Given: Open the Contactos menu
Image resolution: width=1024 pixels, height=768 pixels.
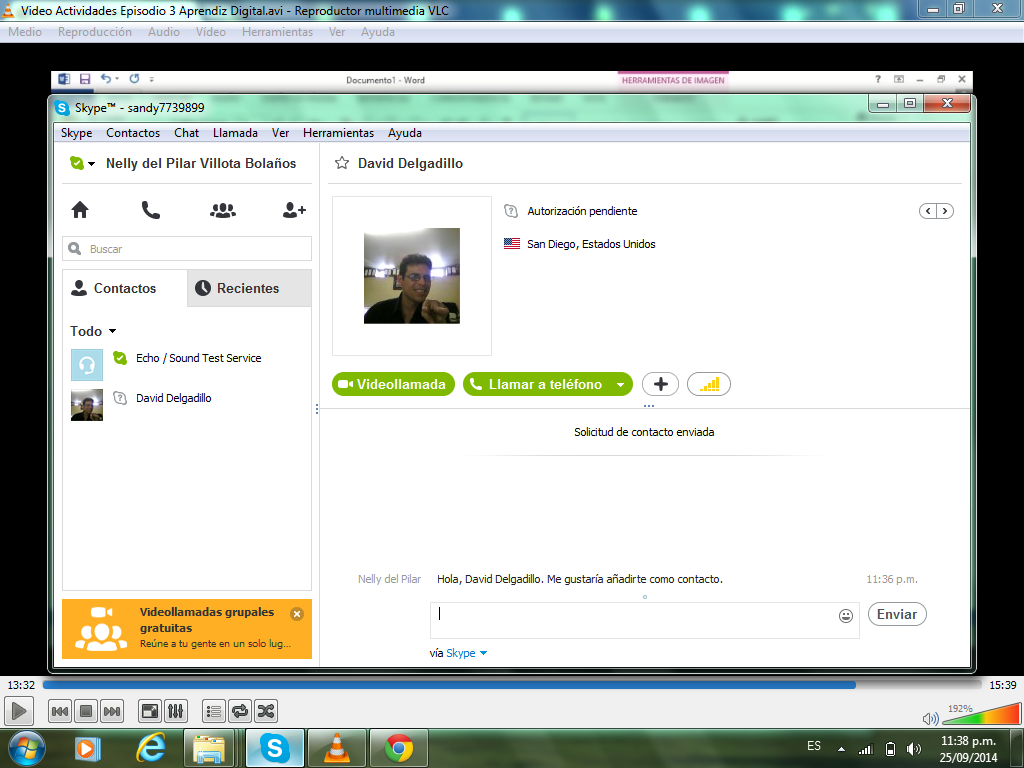Looking at the screenshot, I should click(x=133, y=133).
